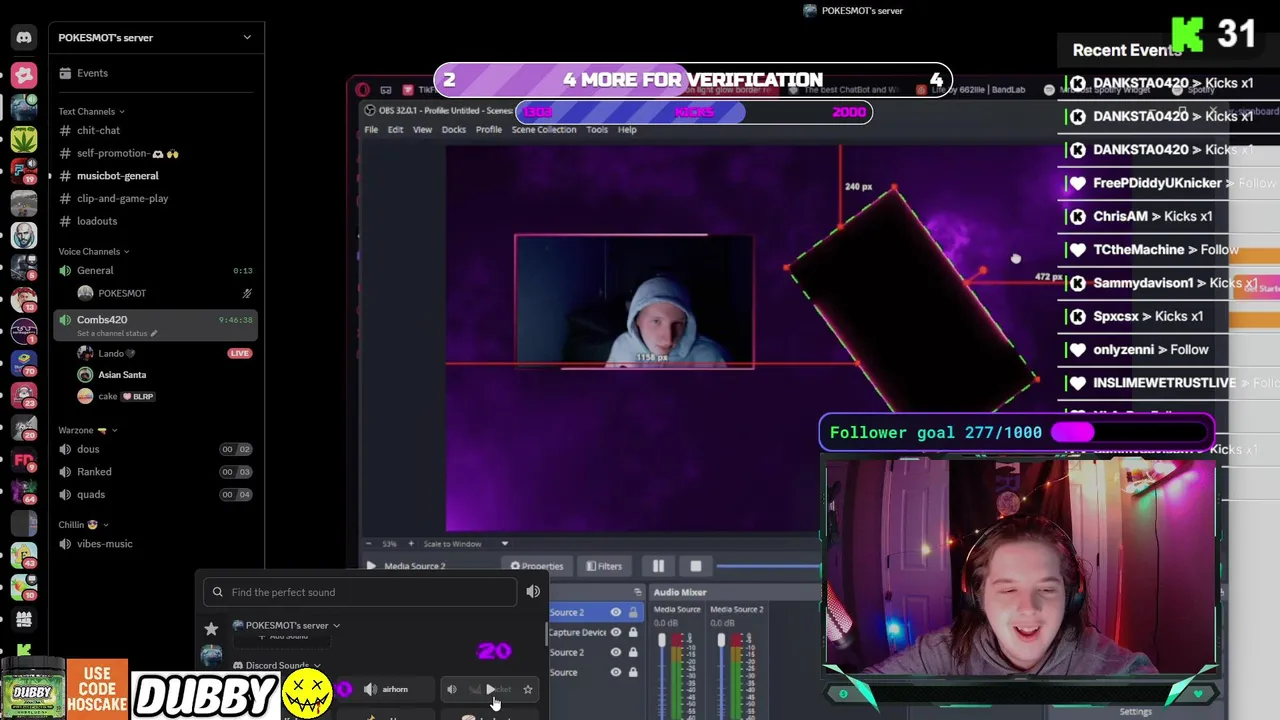
Task: Open Properties for Media Source 2
Action: (x=537, y=566)
